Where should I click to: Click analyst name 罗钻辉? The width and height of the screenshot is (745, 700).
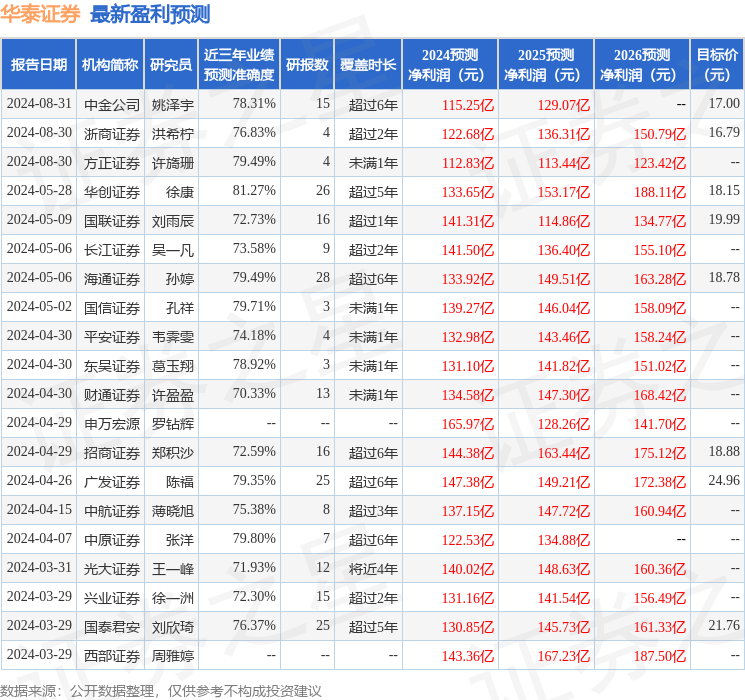pyautogui.click(x=173, y=424)
